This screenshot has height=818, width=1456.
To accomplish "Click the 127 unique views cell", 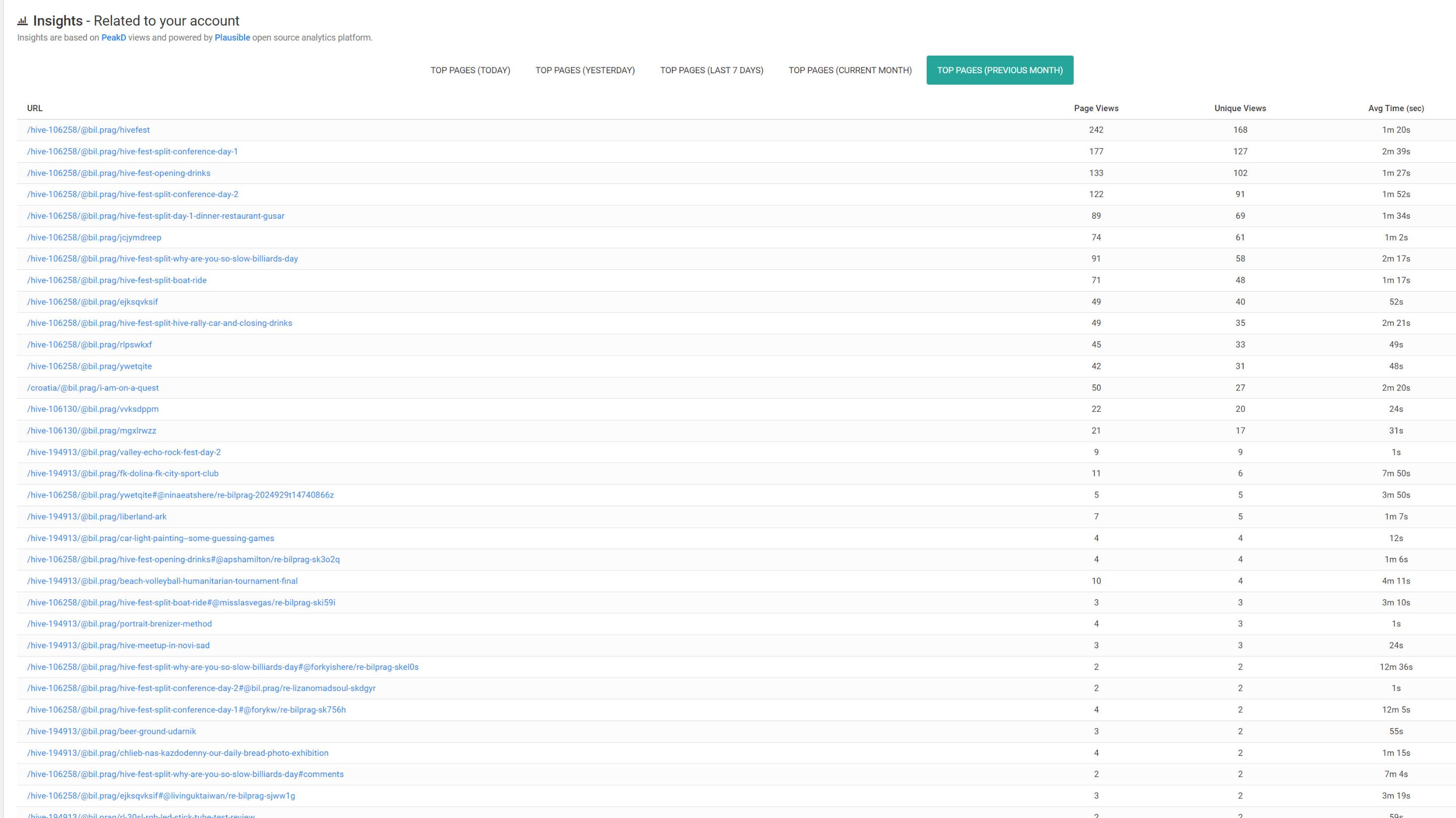I will pyautogui.click(x=1240, y=152).
